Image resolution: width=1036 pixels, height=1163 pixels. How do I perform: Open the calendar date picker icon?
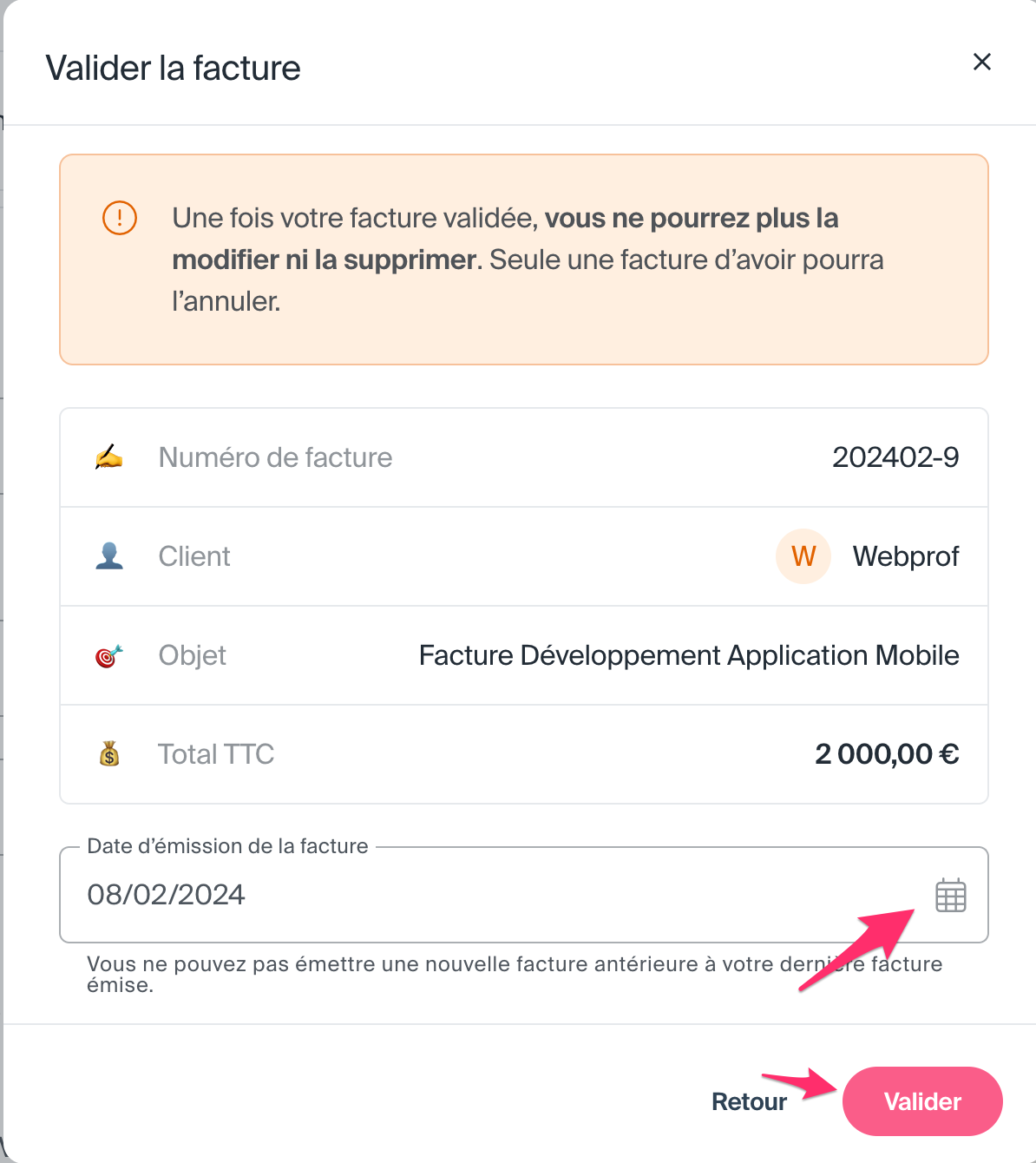[x=950, y=896]
